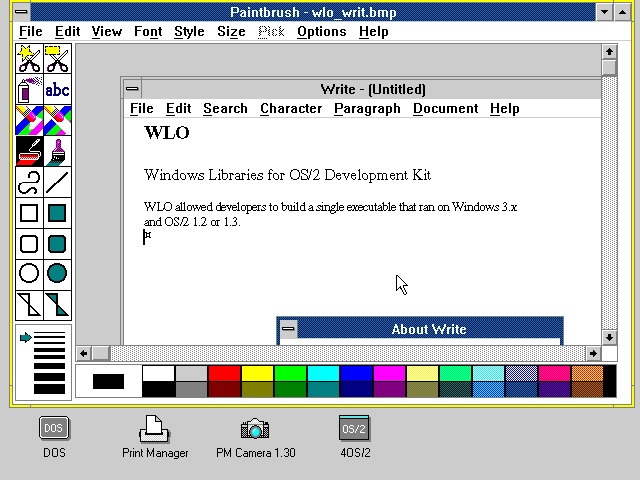Image resolution: width=640 pixels, height=480 pixels.
Task: Pick the dark red color swatch
Action: 224,389
